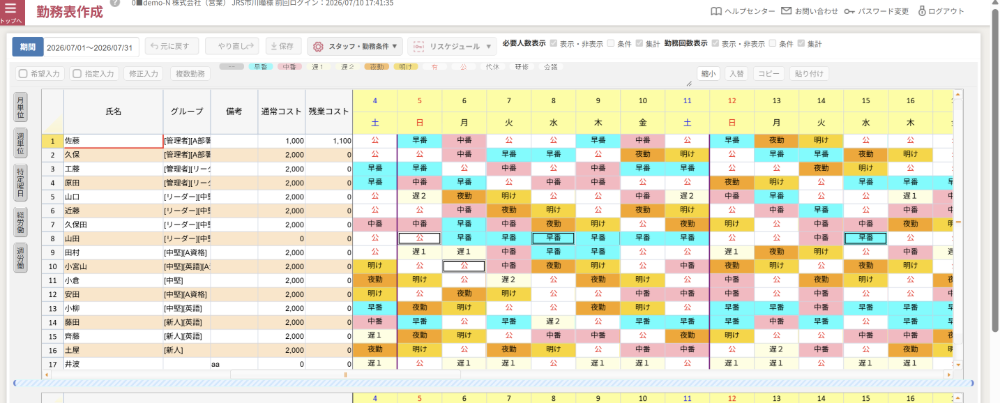
Task: Click the gear icon on スタッフ・勤務条件
Action: pyautogui.click(x=318, y=47)
